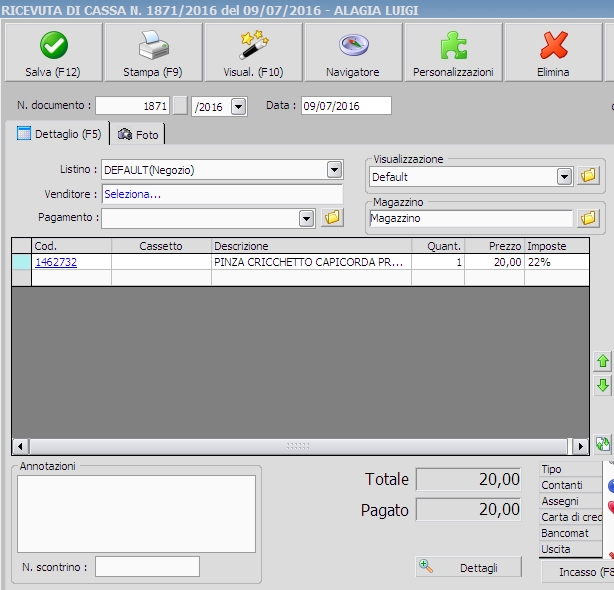Click tax cell showing 22%
614x590 pixels.
(557, 262)
